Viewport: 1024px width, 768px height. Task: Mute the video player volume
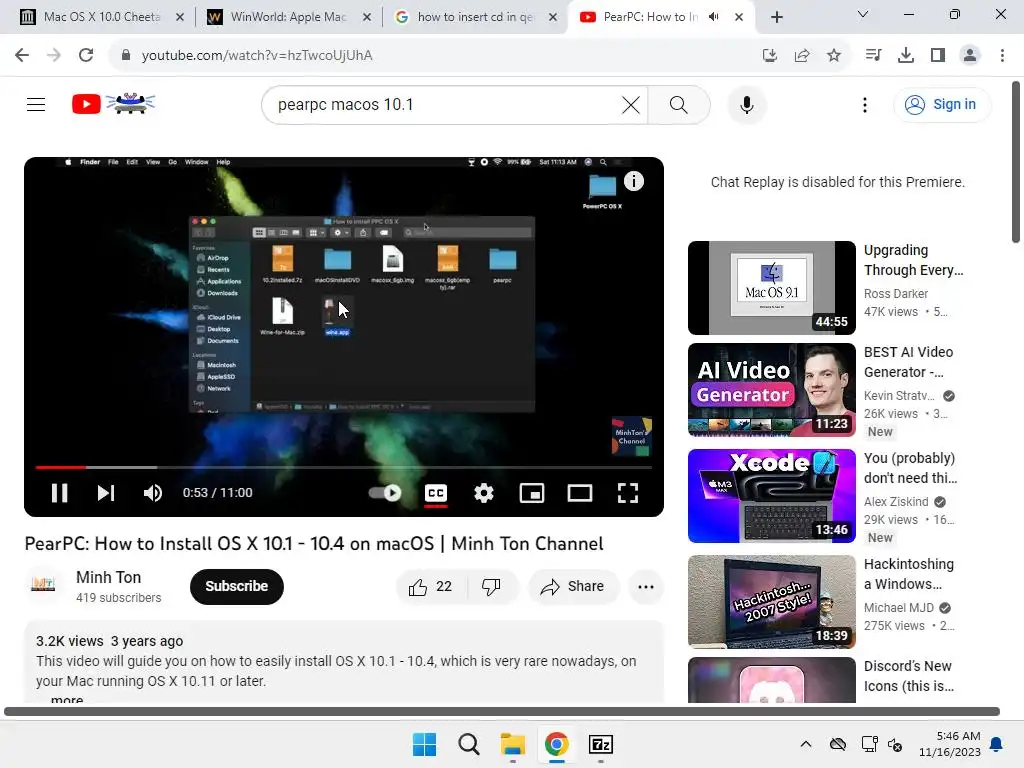153,493
